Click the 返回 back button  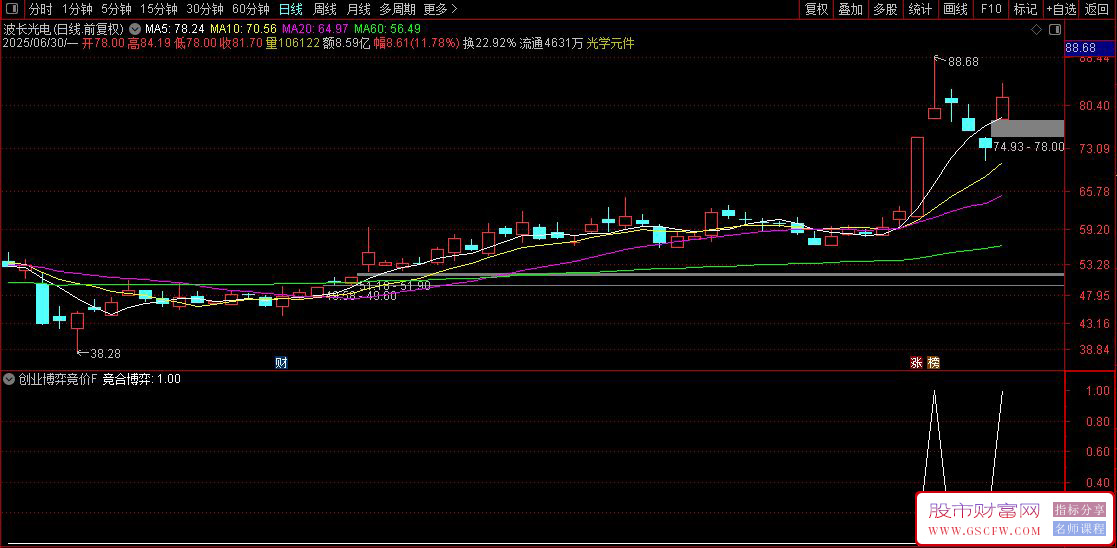1098,9
